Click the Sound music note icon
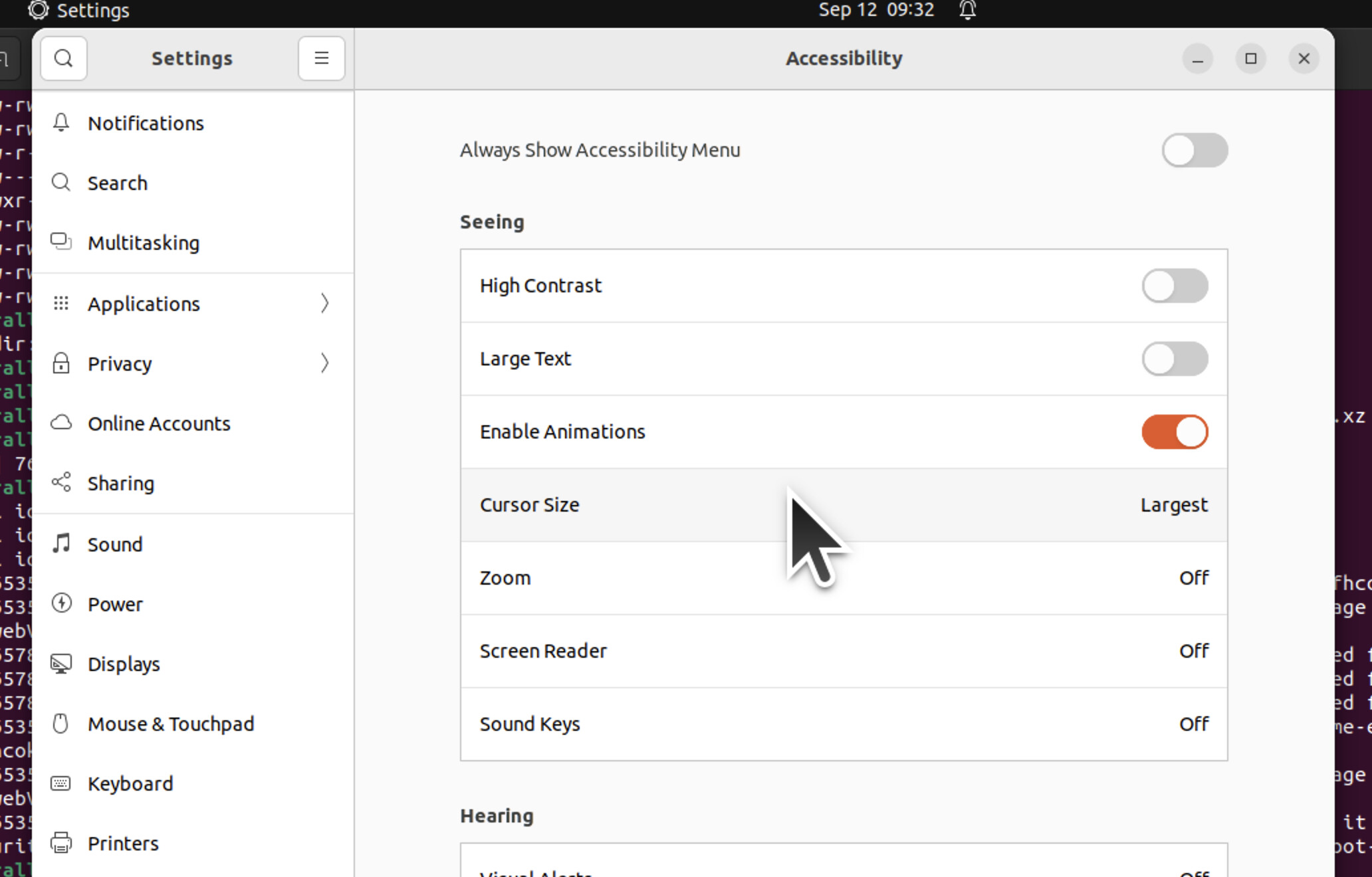1372x877 pixels. tap(61, 544)
